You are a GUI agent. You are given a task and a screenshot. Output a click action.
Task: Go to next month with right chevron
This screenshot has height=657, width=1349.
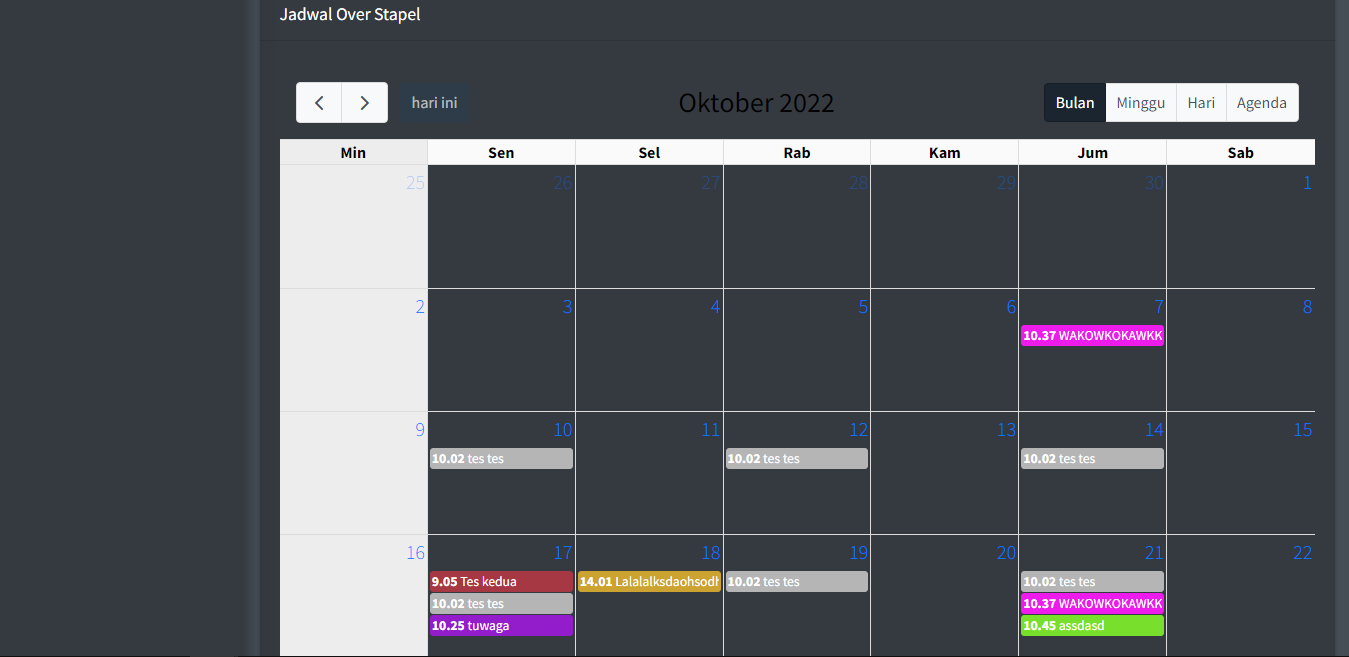pyautogui.click(x=365, y=103)
